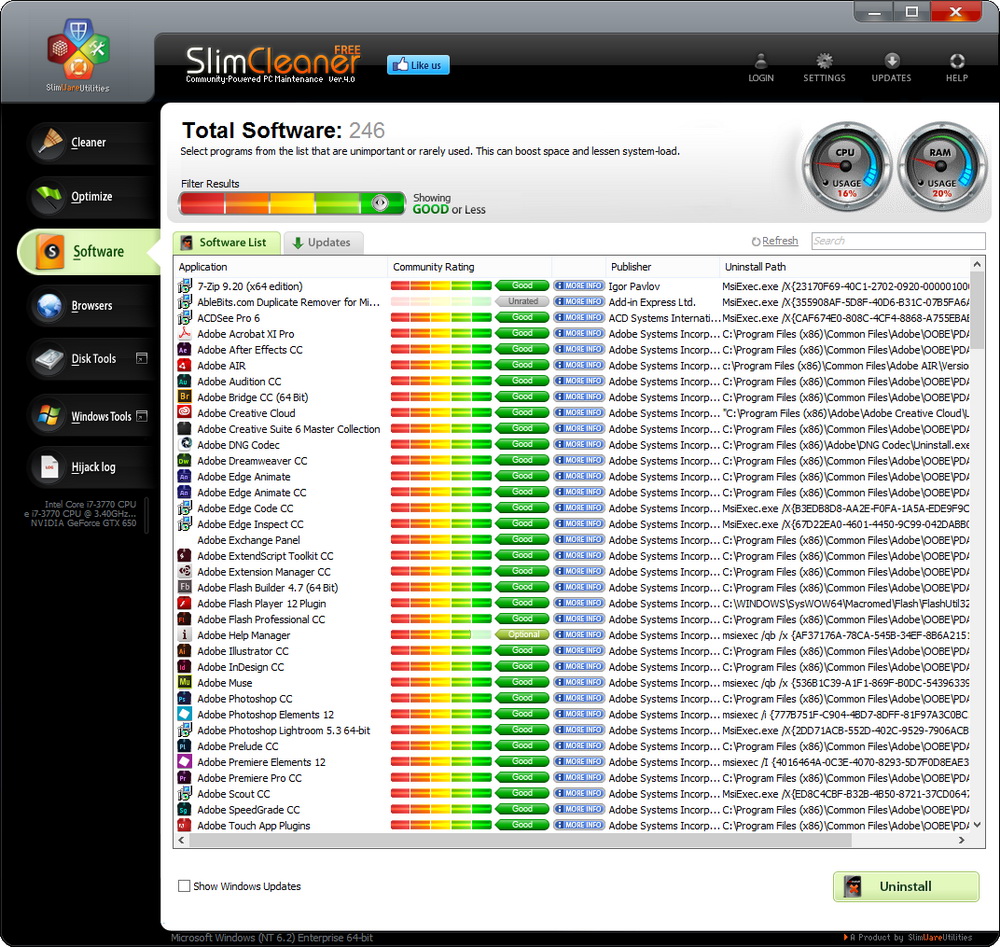
Task: Select the Adobe Photoshop Lightroom 5.3 row
Action: pyautogui.click(x=571, y=730)
